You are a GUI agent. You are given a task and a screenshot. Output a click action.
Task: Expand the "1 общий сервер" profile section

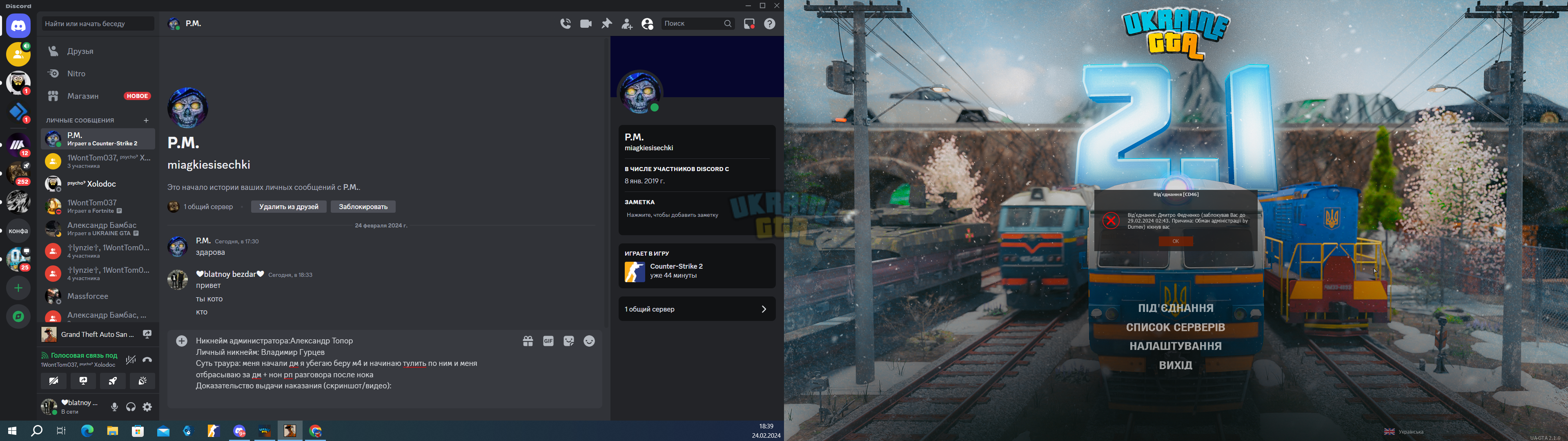click(697, 310)
